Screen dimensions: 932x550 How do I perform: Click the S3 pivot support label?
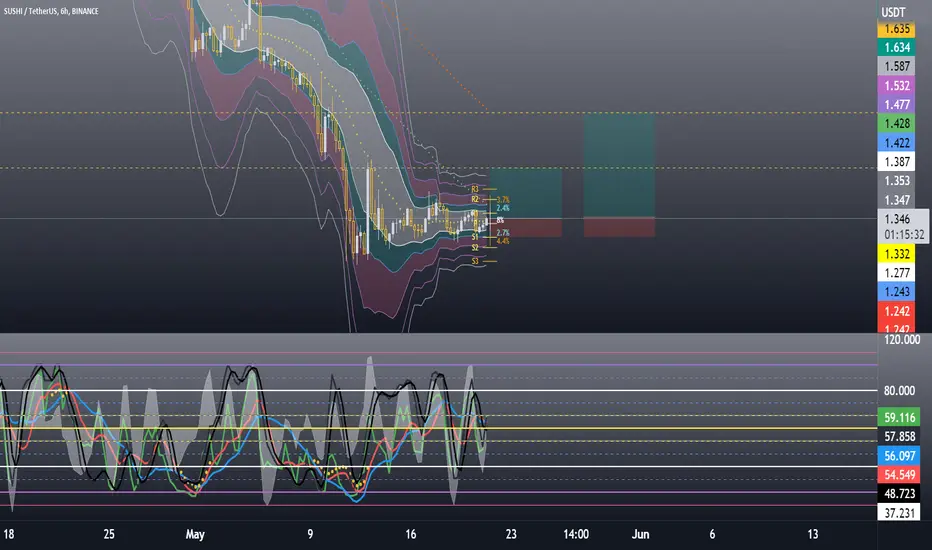(x=474, y=261)
